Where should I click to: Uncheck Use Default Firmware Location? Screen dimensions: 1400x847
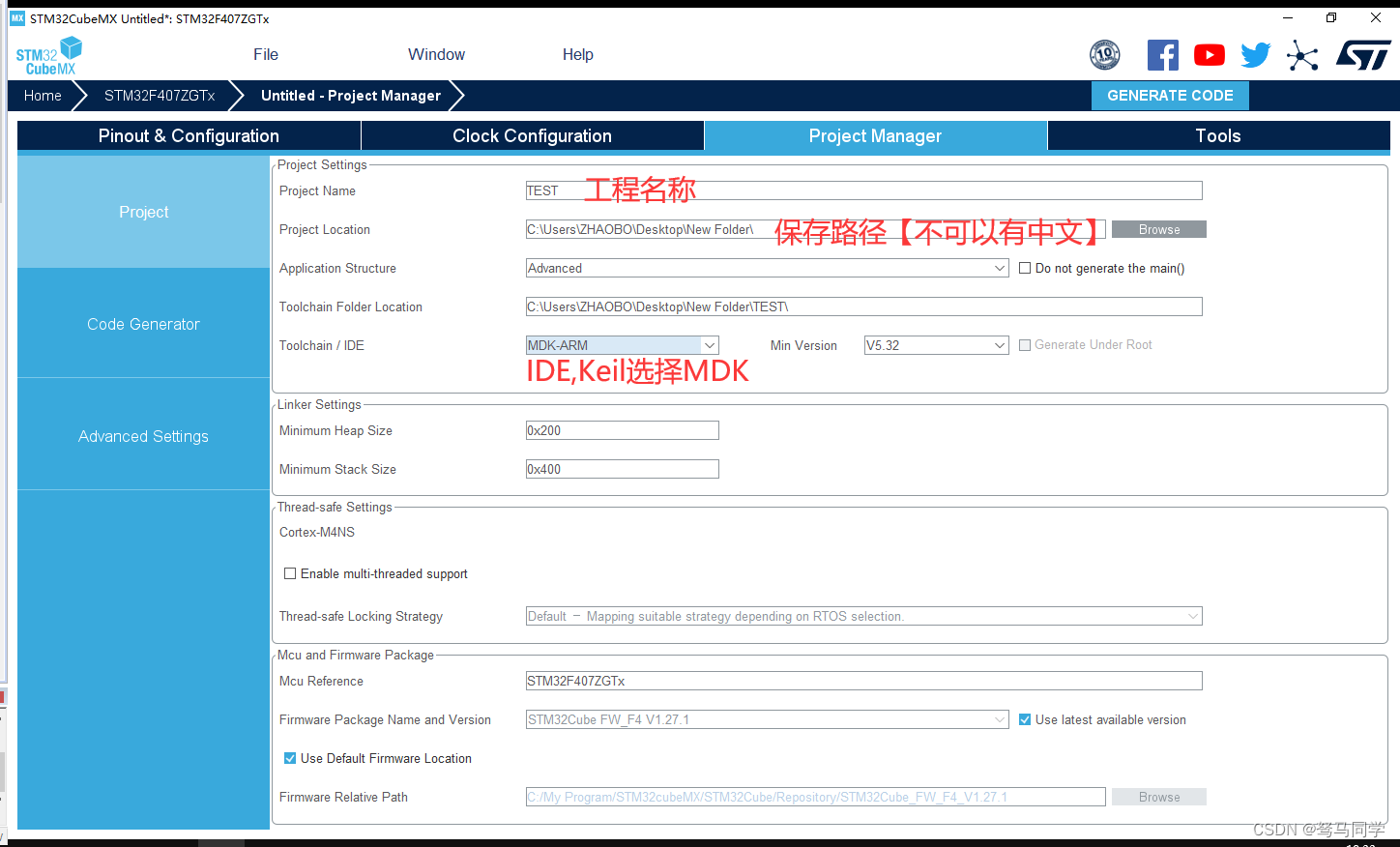pos(289,758)
